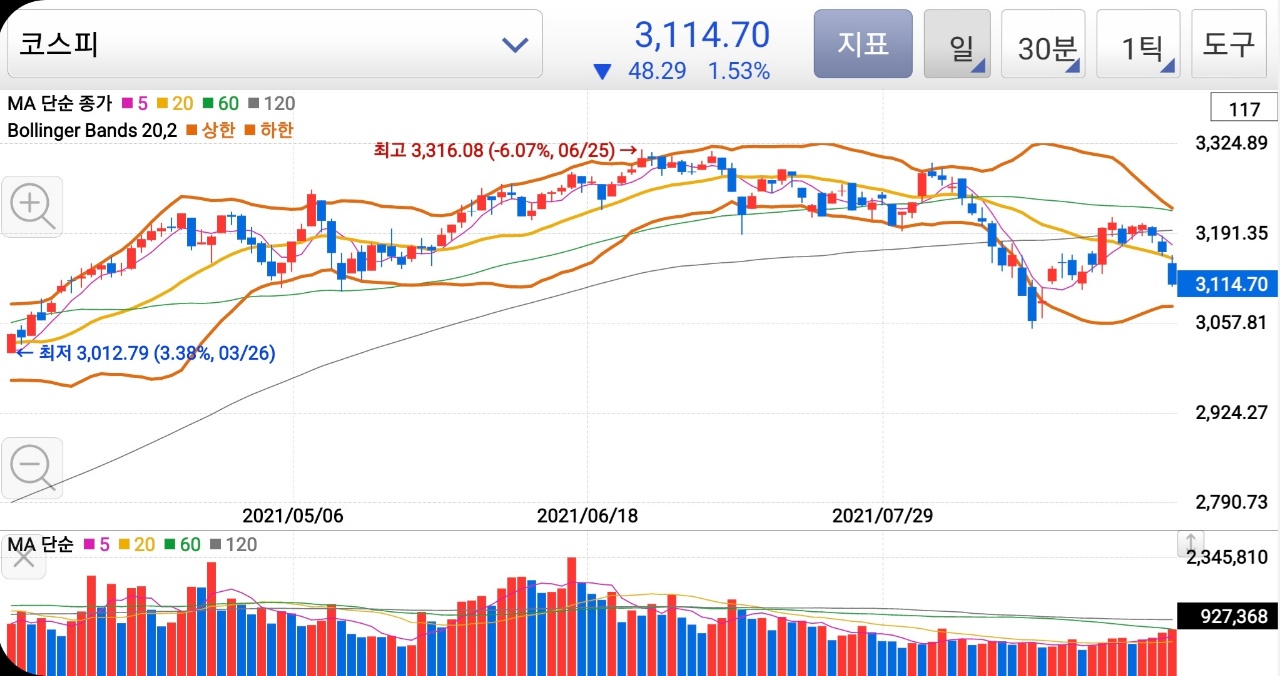Open the 코스피 symbol dropdown
The width and height of the screenshot is (1280, 676).
click(x=275, y=44)
